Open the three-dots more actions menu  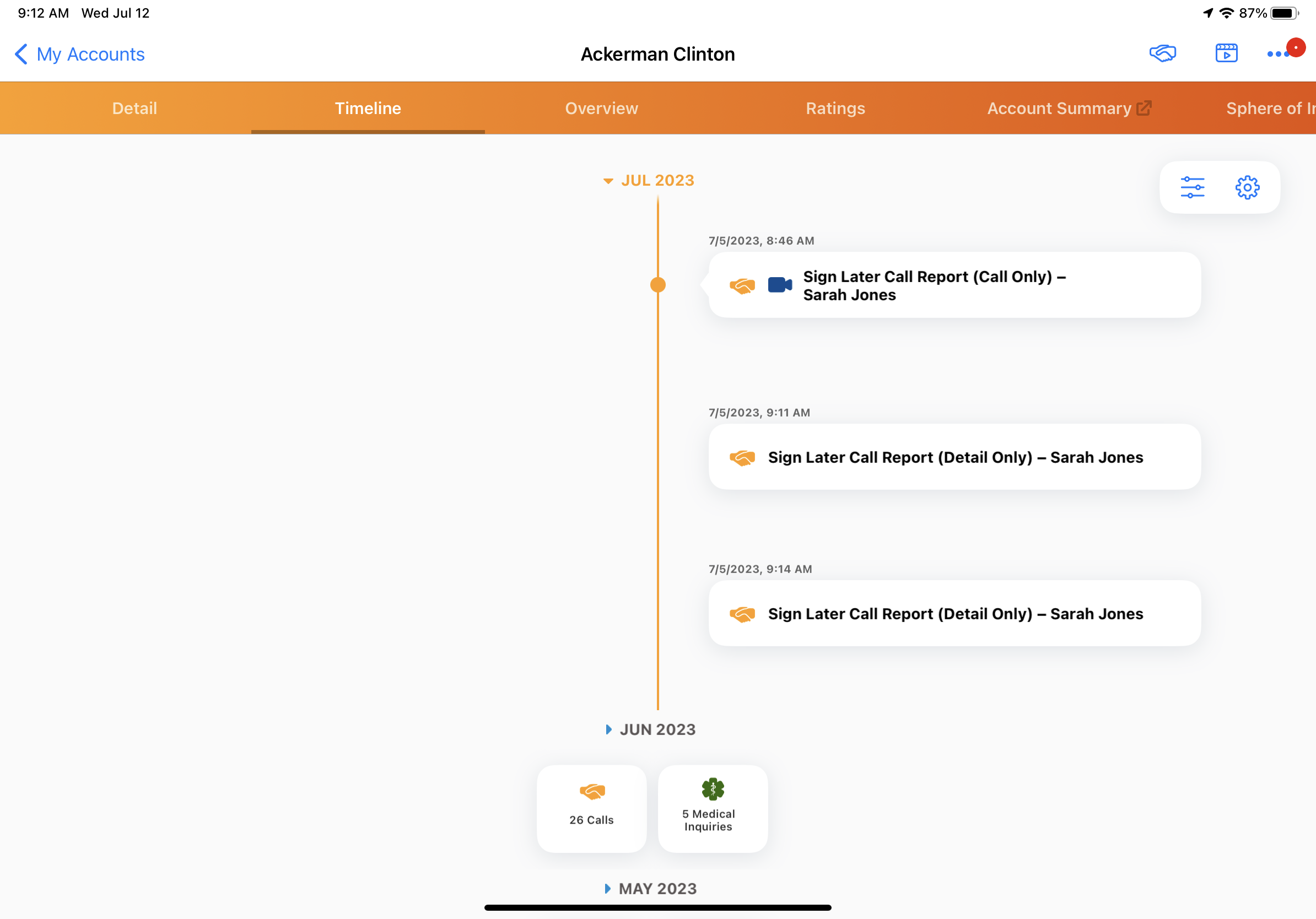pyautogui.click(x=1277, y=54)
